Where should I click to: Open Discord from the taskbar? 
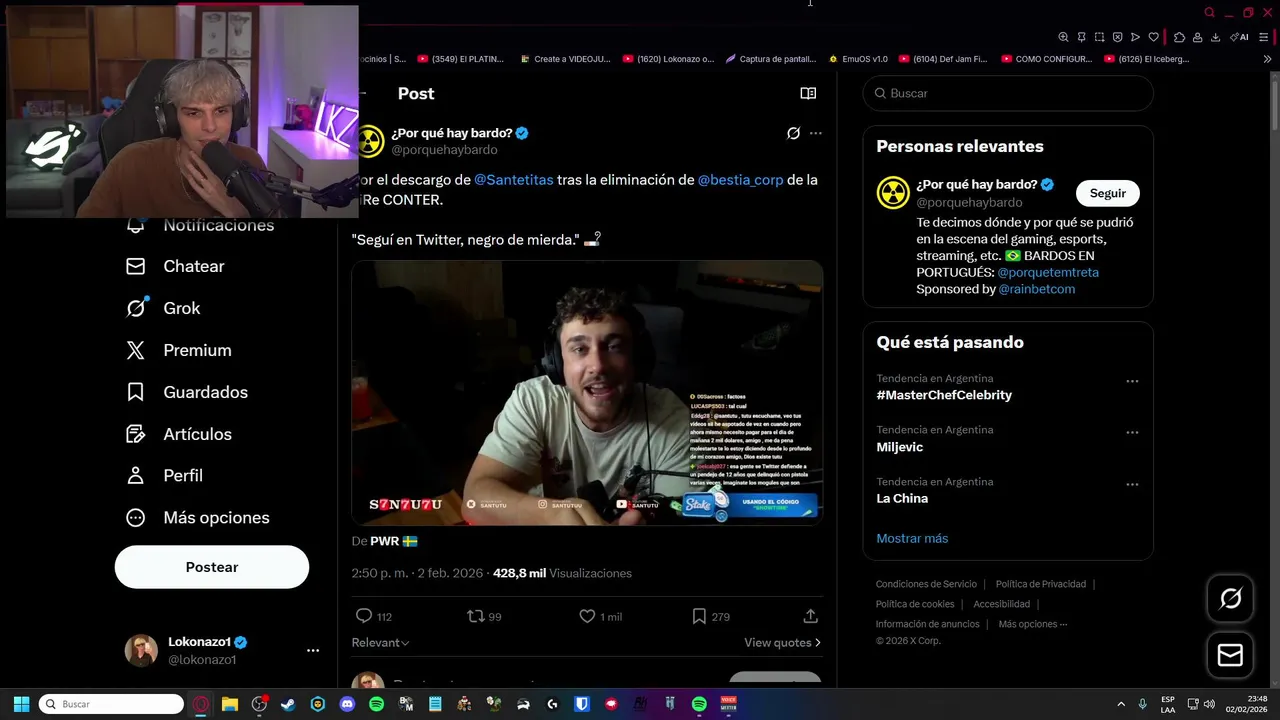(x=347, y=704)
